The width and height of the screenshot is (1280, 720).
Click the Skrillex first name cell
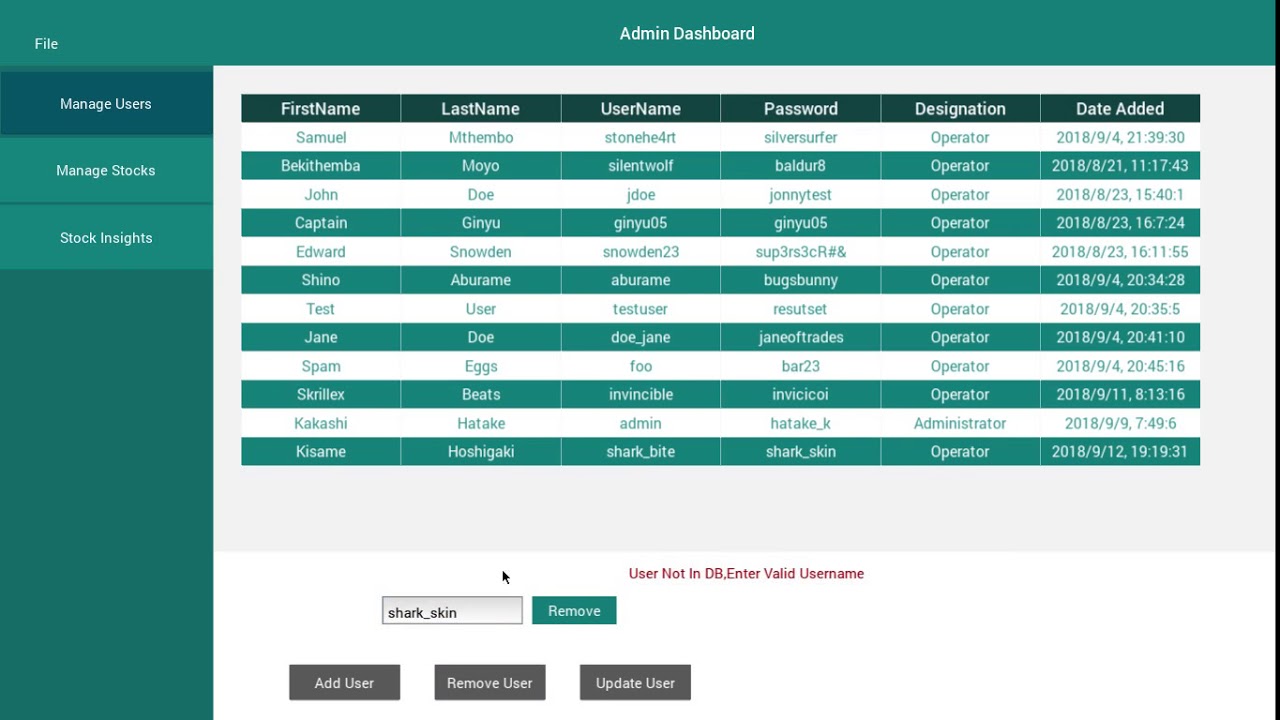[x=320, y=395]
